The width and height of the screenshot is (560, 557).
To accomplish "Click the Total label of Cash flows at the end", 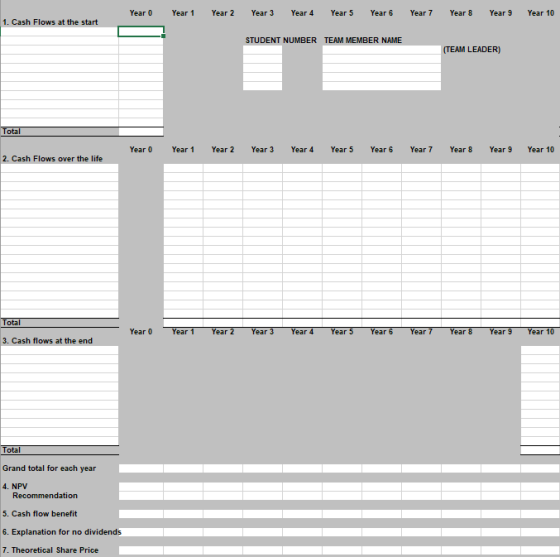I will pyautogui.click(x=11, y=450).
